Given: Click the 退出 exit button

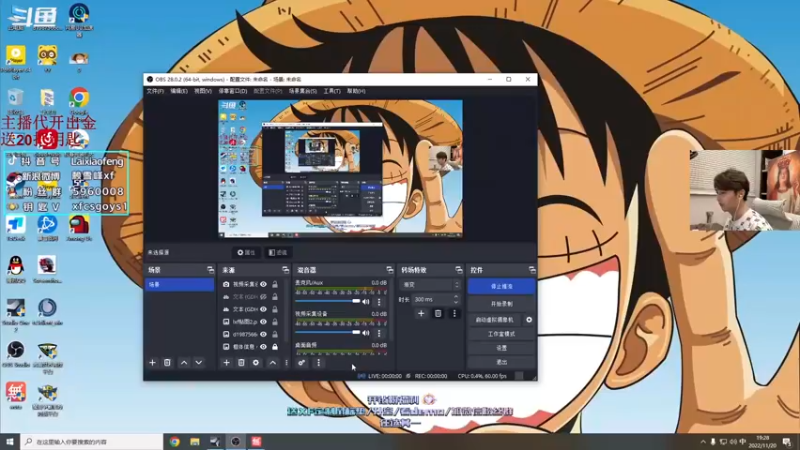Looking at the screenshot, I should 502,362.
